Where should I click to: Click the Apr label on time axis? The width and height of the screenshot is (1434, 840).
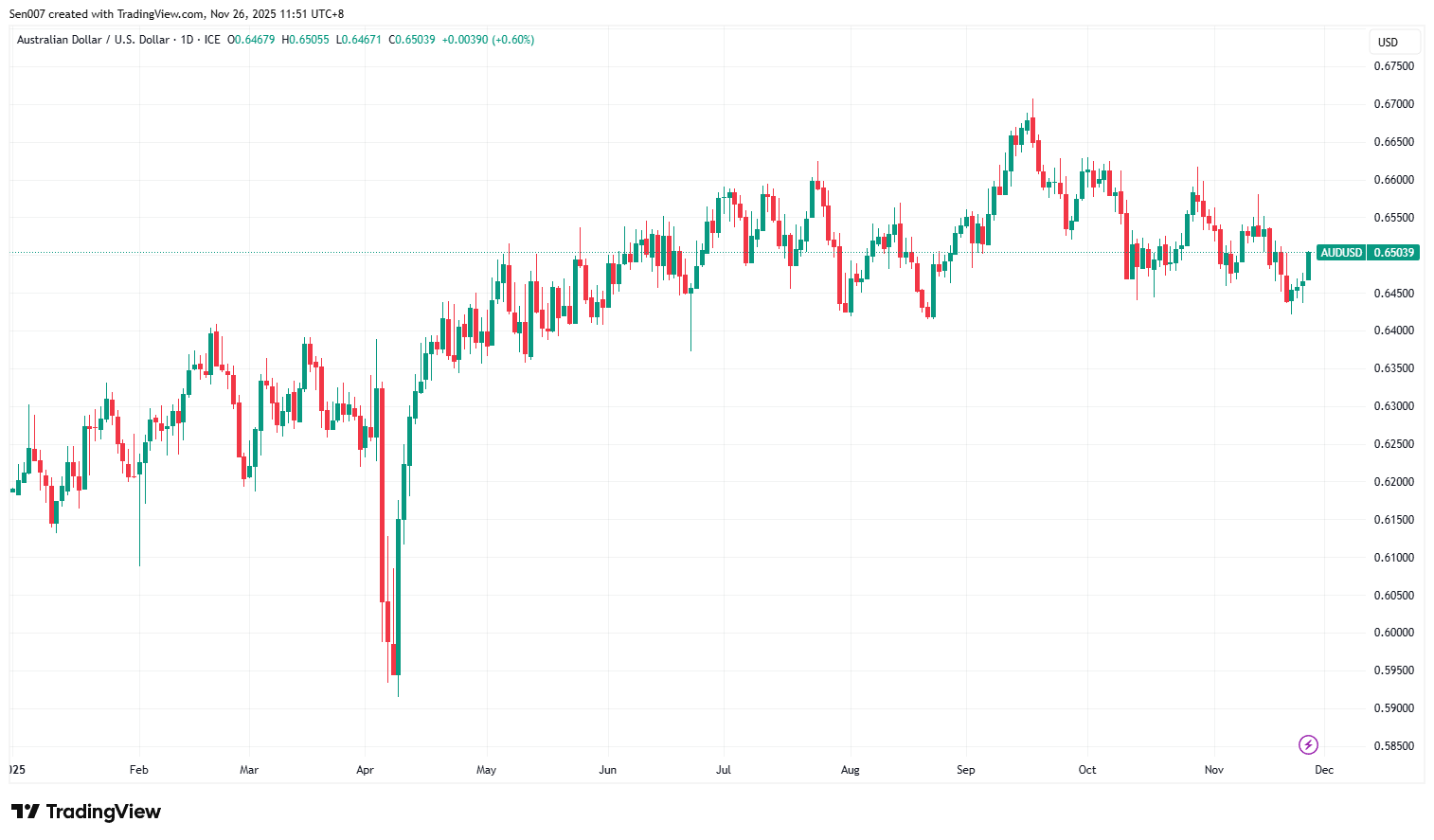(365, 770)
